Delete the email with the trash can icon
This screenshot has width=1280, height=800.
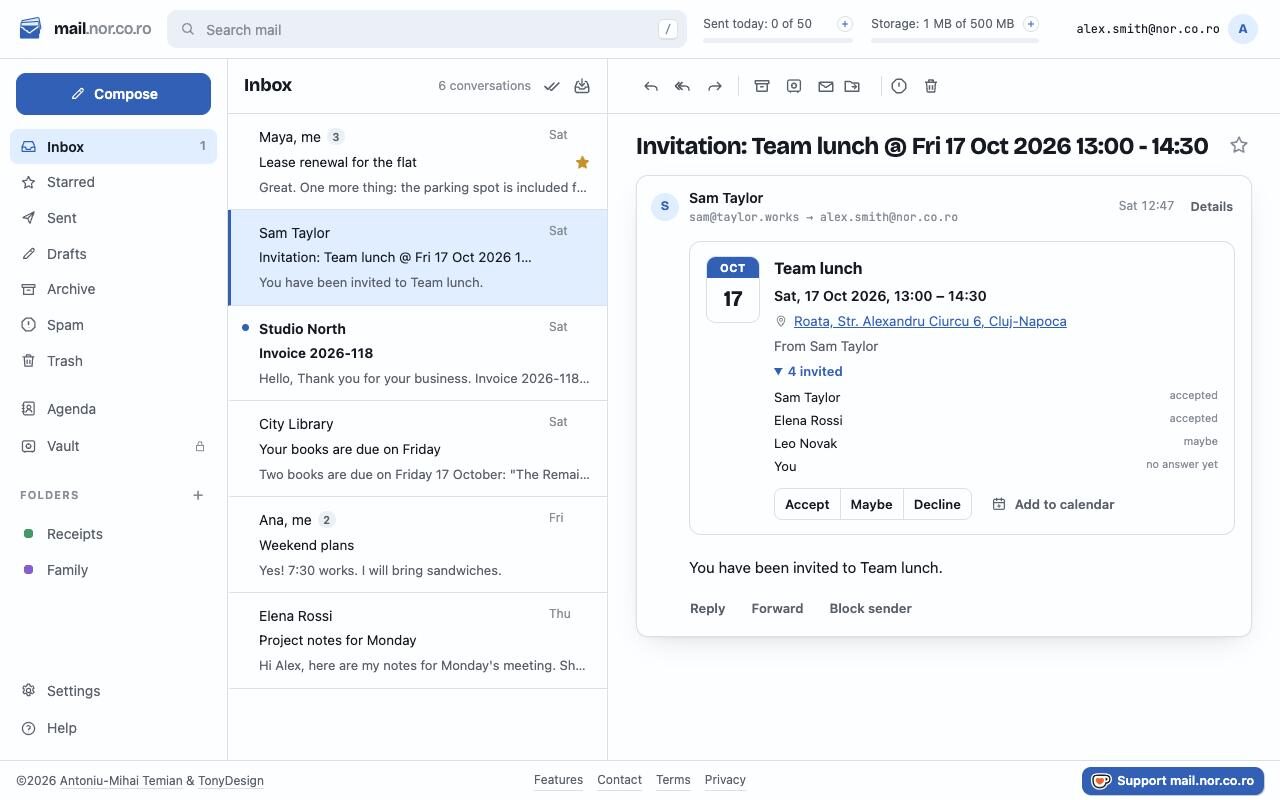pyautogui.click(x=931, y=86)
